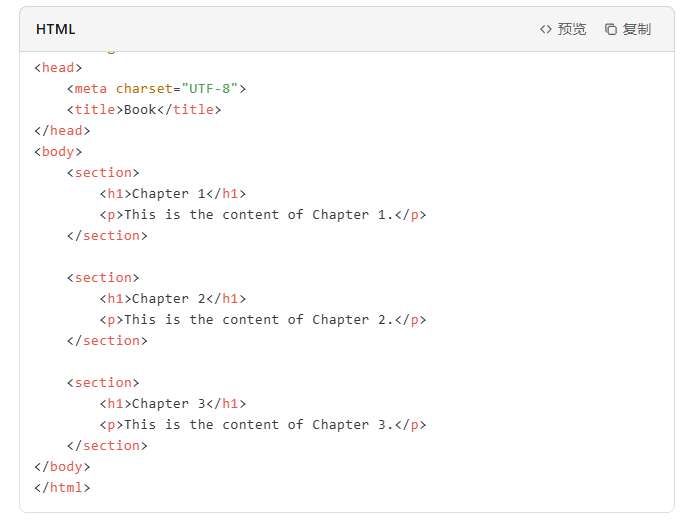Click the copy icon in the header
This screenshot has width=685, height=520.
click(611, 29)
